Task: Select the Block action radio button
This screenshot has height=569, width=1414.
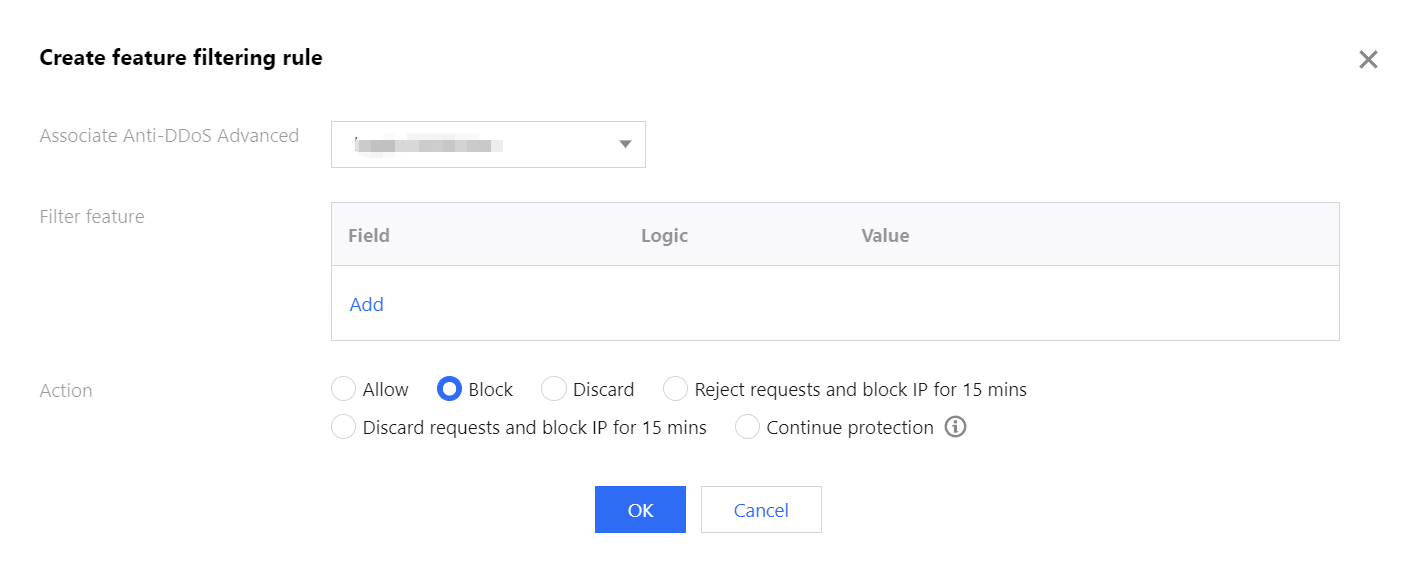Action: [x=450, y=389]
